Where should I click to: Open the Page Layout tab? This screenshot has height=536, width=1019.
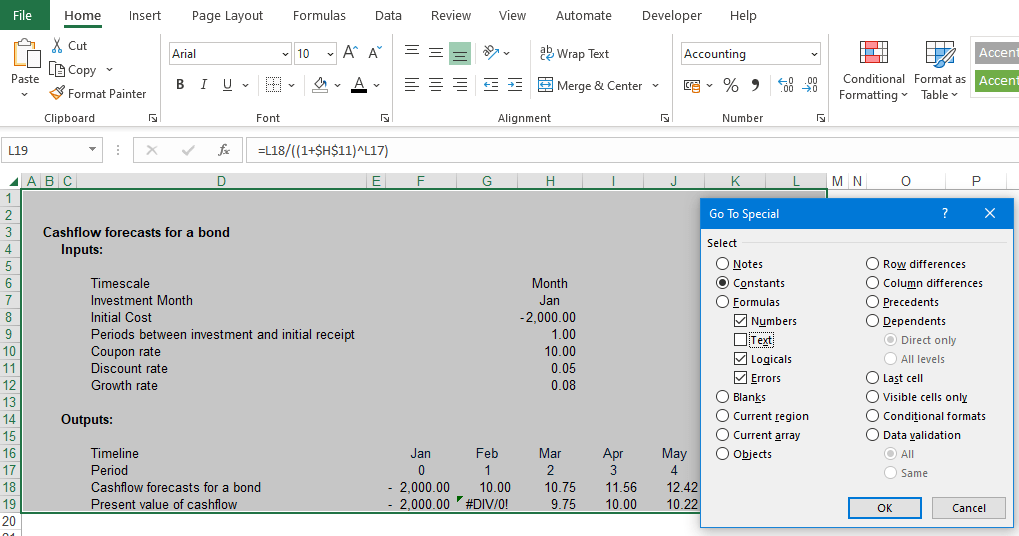pyautogui.click(x=227, y=16)
